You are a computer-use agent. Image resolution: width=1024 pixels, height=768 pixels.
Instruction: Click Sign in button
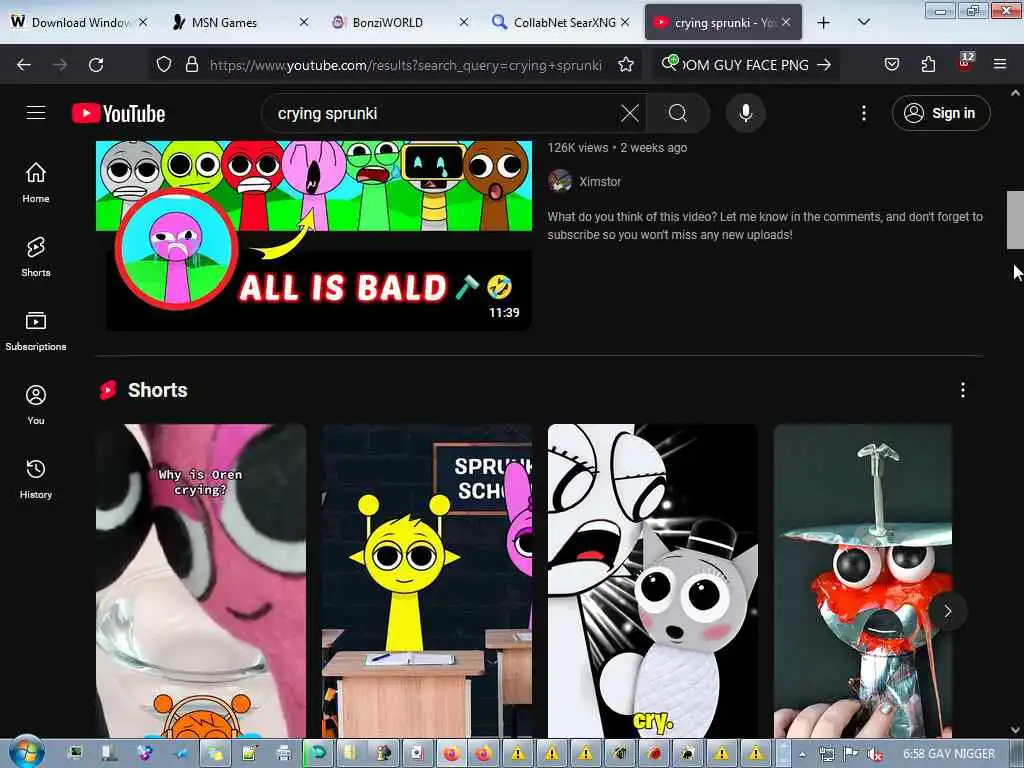click(x=940, y=113)
